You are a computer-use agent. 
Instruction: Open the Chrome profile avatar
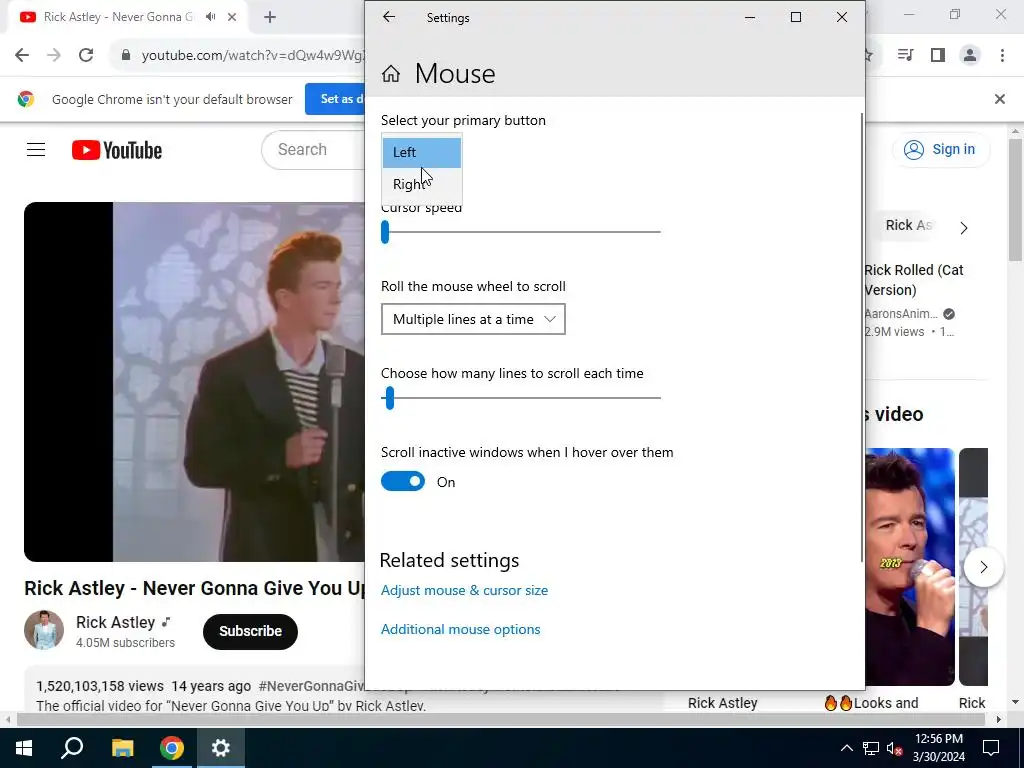970,56
